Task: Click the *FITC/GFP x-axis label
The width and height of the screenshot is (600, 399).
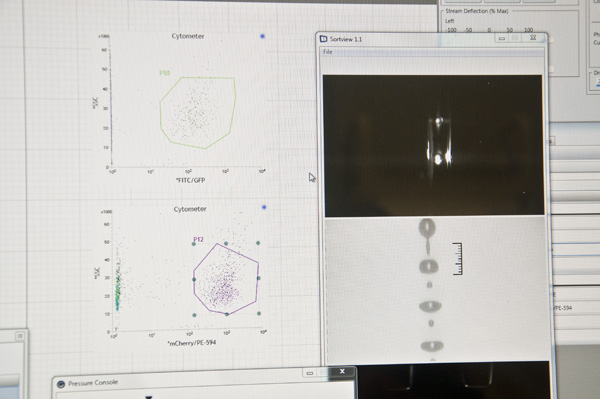Action: coord(191,180)
